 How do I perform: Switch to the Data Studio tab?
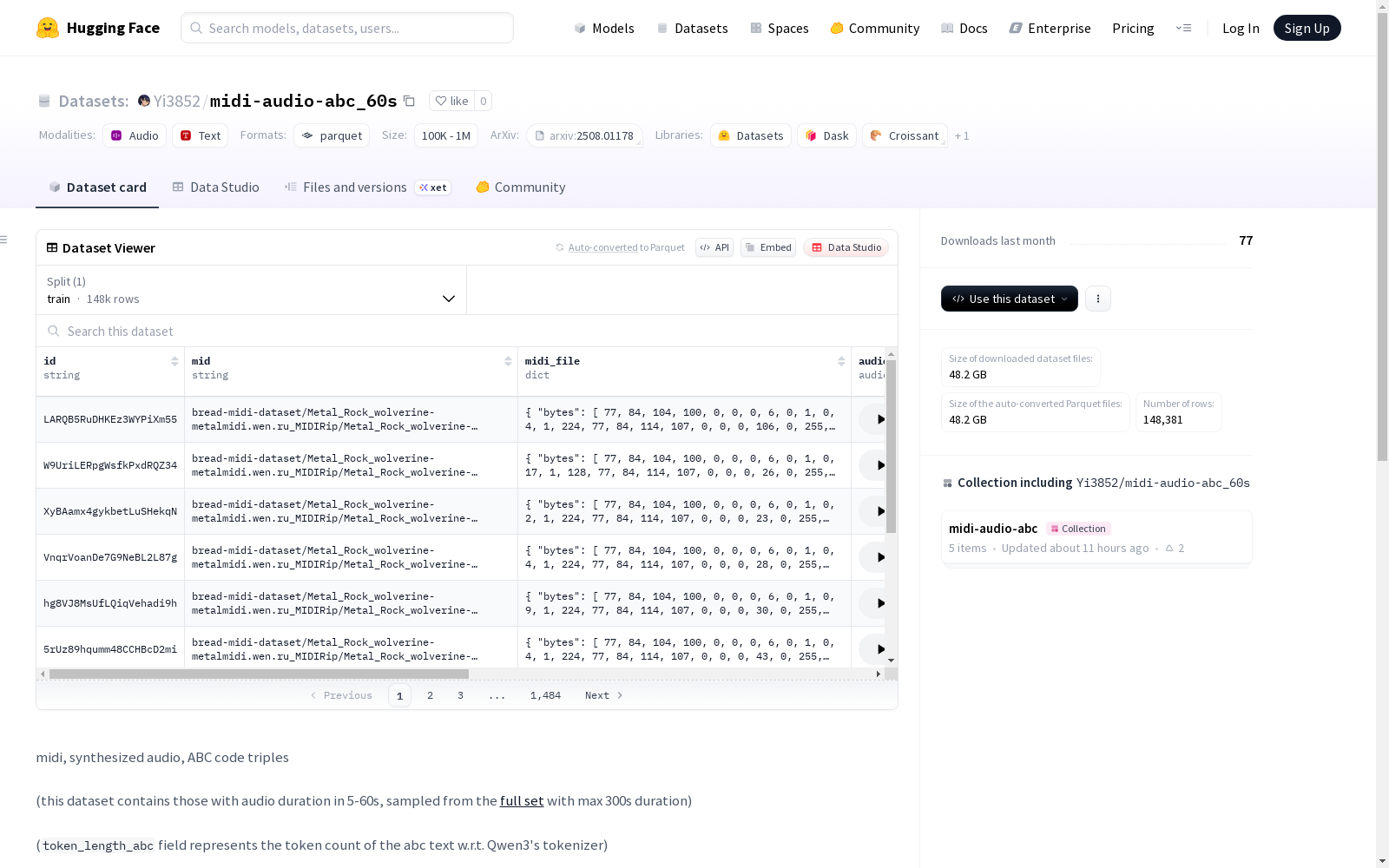point(216,187)
